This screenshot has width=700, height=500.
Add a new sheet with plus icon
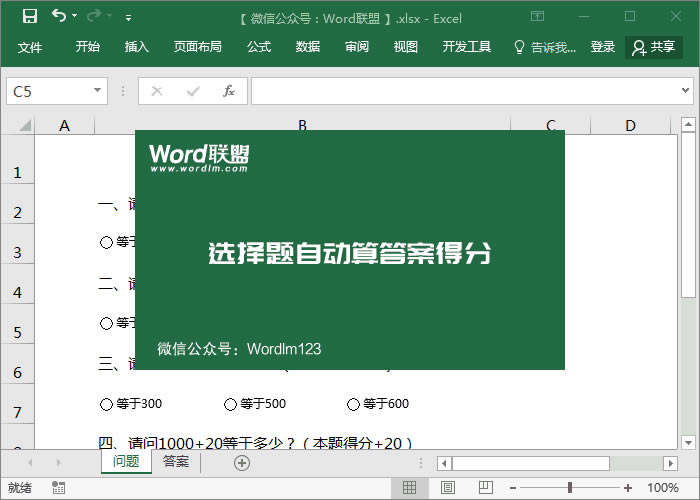(241, 462)
